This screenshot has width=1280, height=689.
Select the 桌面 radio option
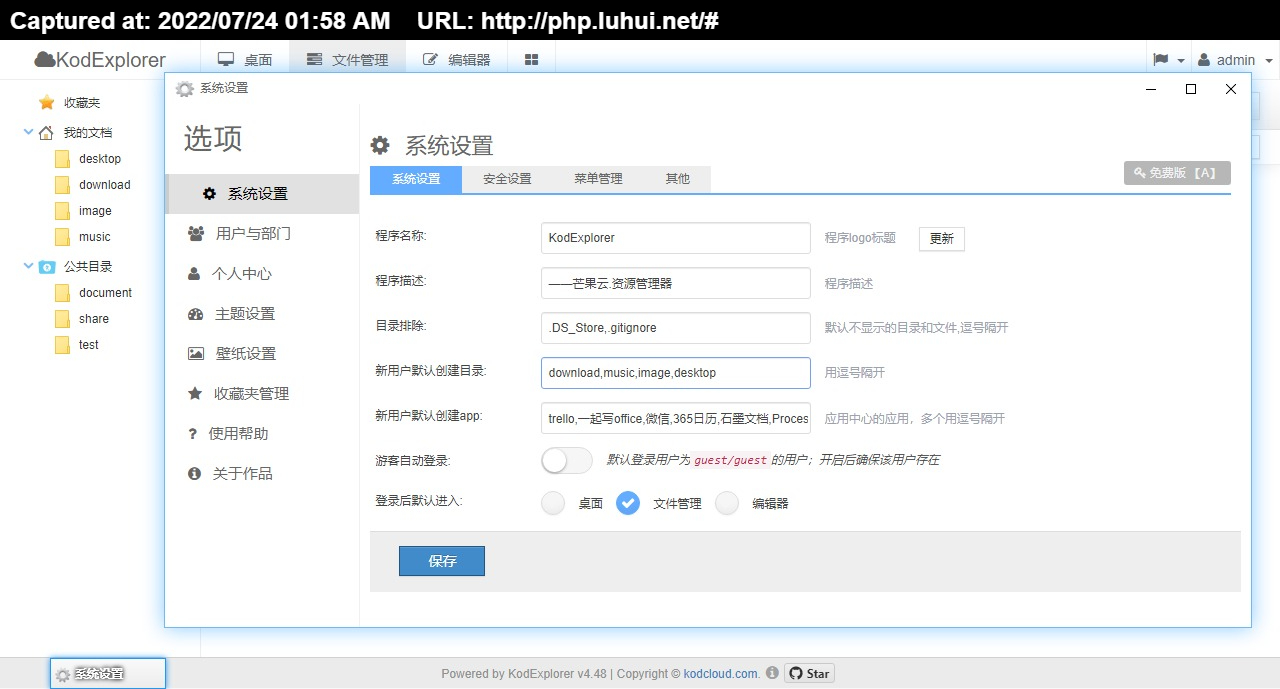pos(553,503)
